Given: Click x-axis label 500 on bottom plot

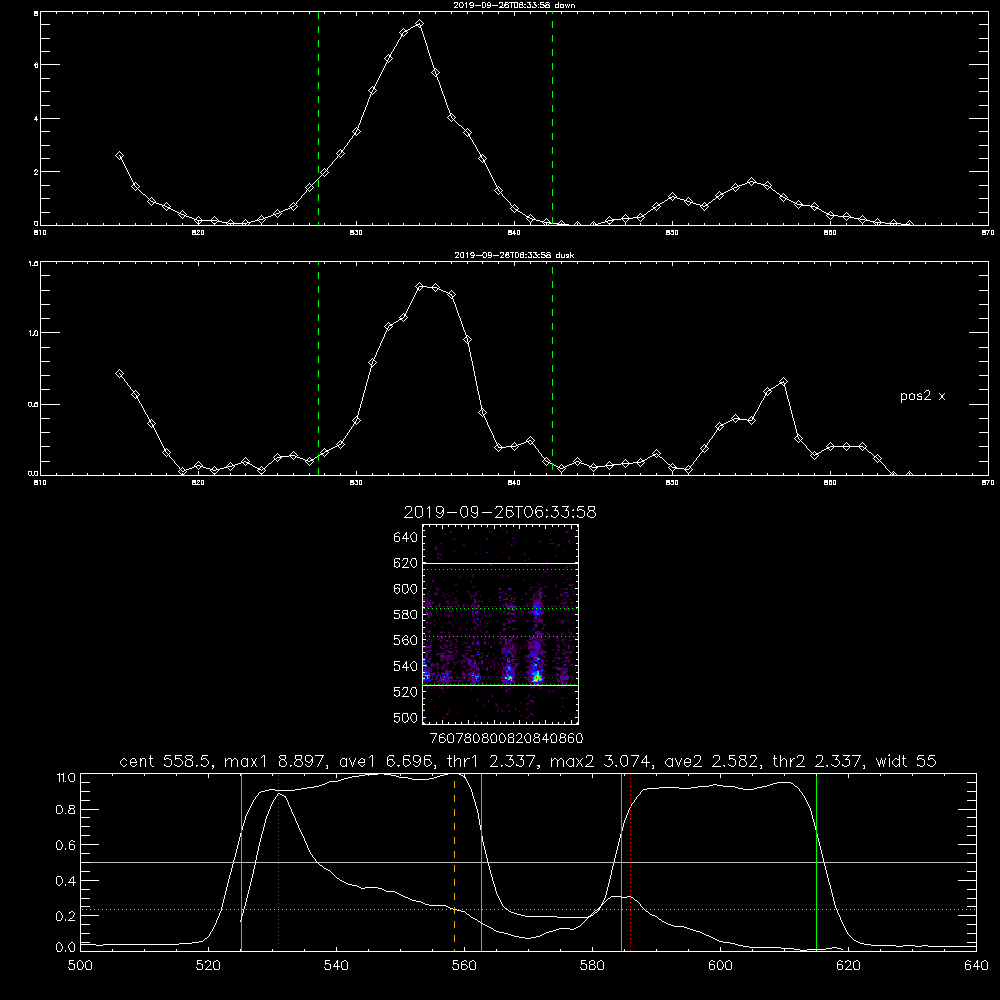Looking at the screenshot, I should [80, 966].
